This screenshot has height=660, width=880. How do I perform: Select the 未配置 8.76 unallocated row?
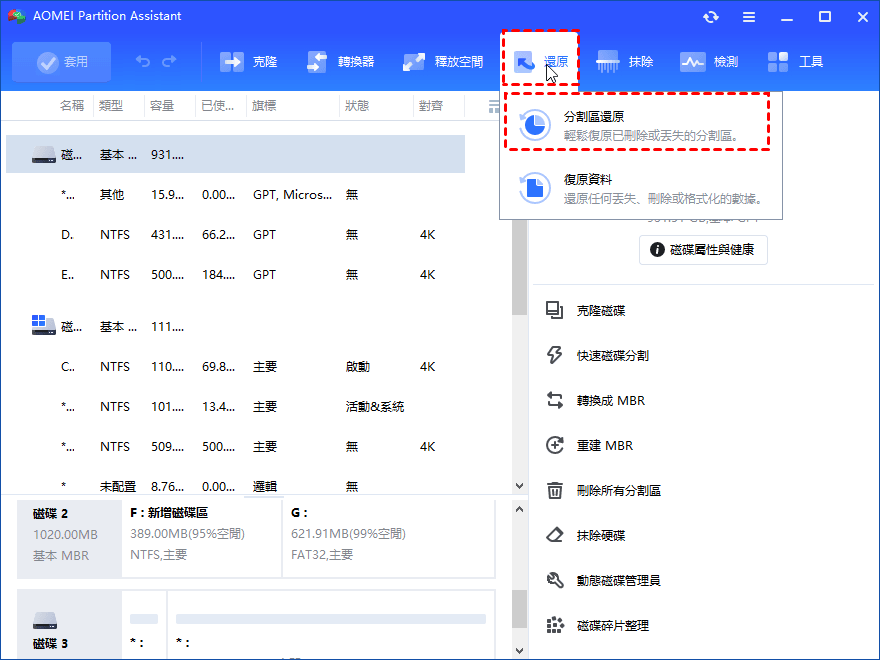pos(235,485)
